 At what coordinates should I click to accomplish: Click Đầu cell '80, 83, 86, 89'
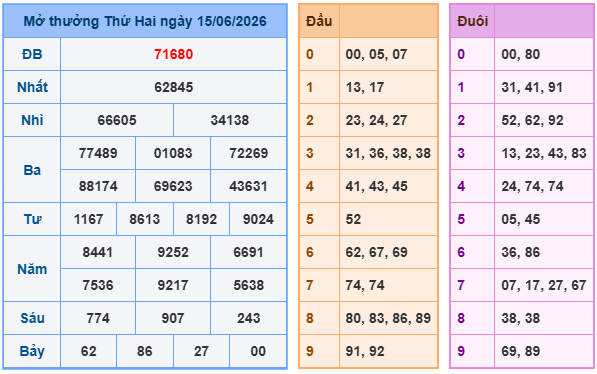[388, 318]
